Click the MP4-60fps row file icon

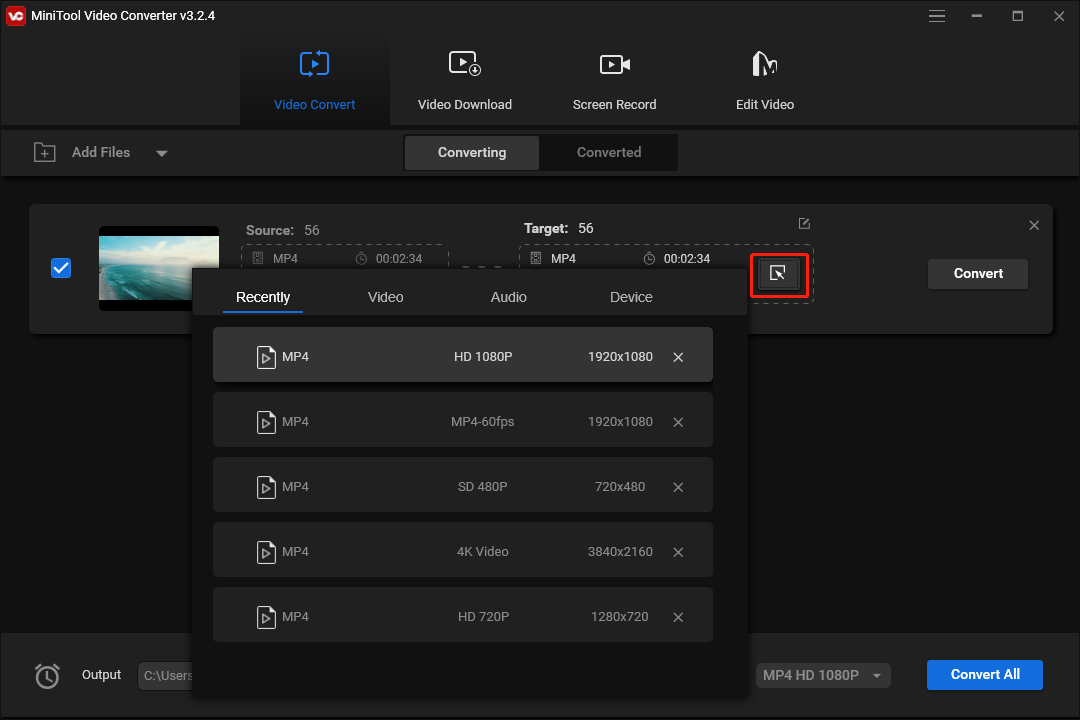[266, 422]
